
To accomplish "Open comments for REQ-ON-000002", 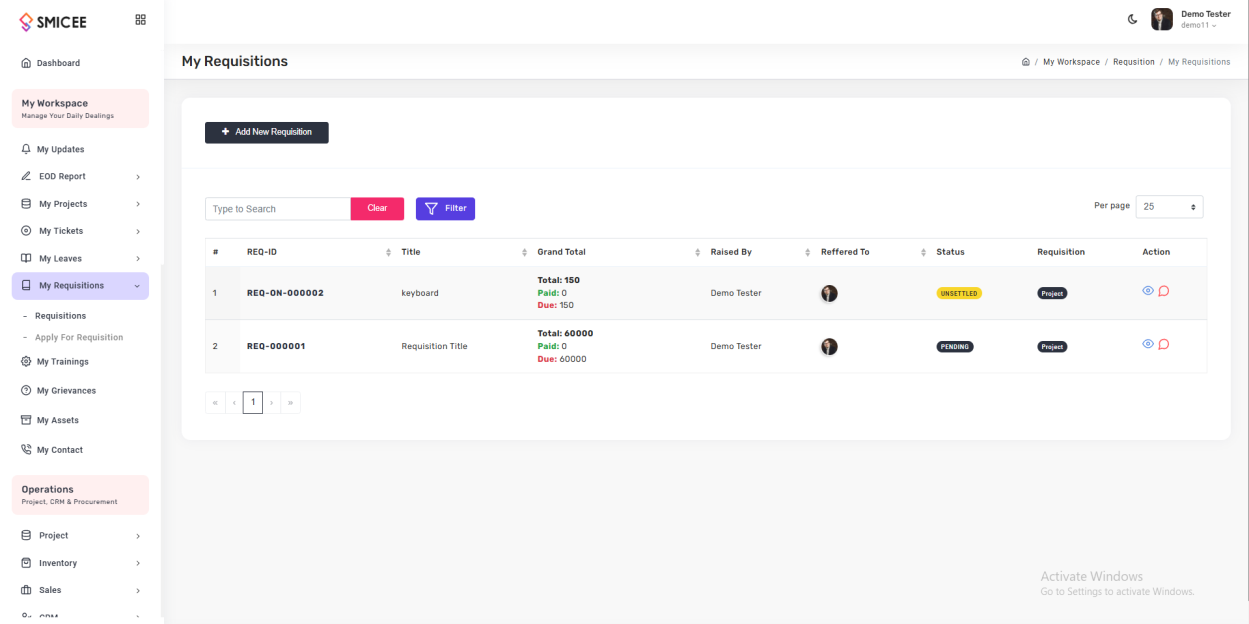I will click(x=1164, y=291).
